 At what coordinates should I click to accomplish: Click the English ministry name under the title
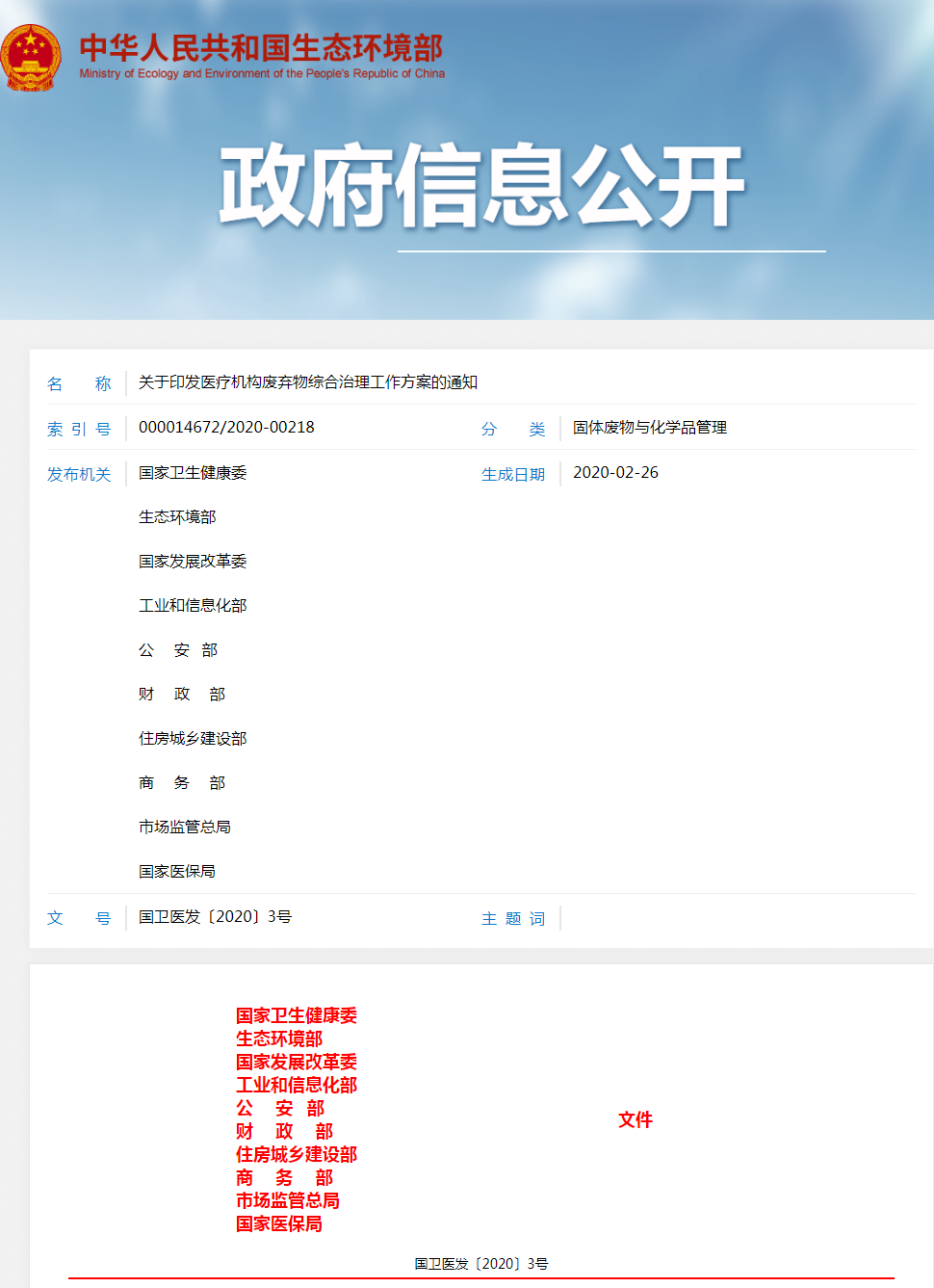click(262, 73)
